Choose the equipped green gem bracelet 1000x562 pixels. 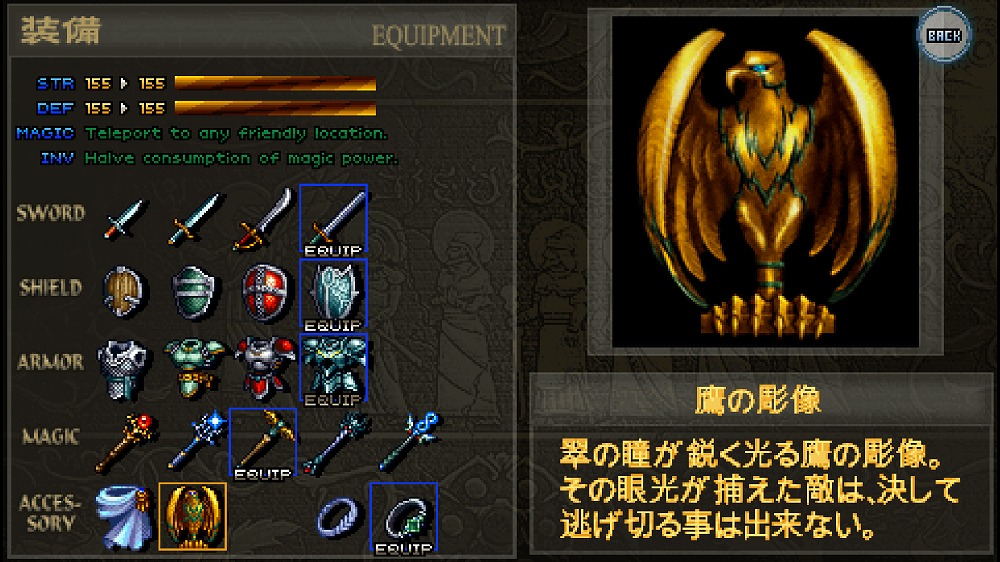[404, 518]
